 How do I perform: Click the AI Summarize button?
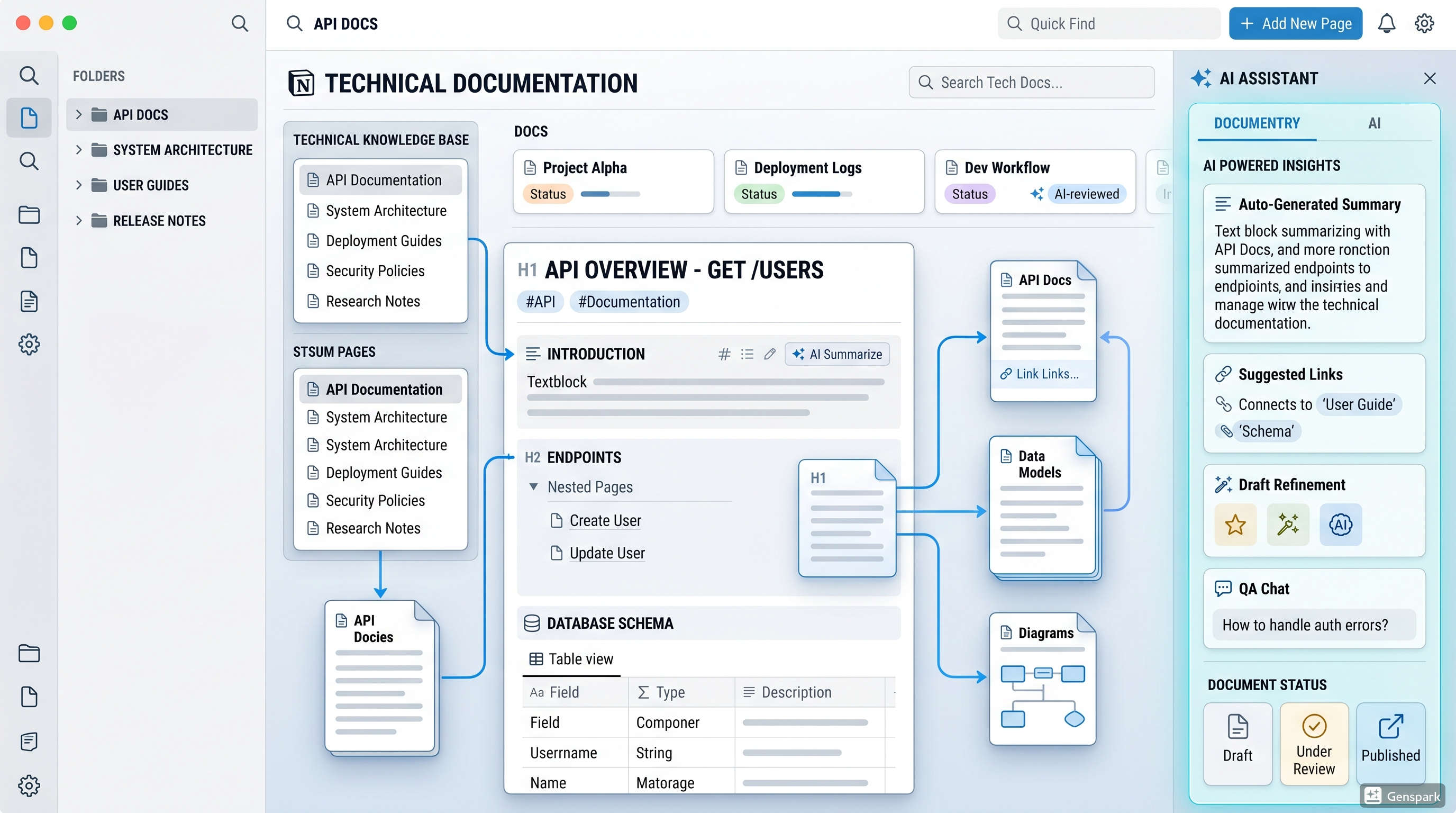[837, 354]
